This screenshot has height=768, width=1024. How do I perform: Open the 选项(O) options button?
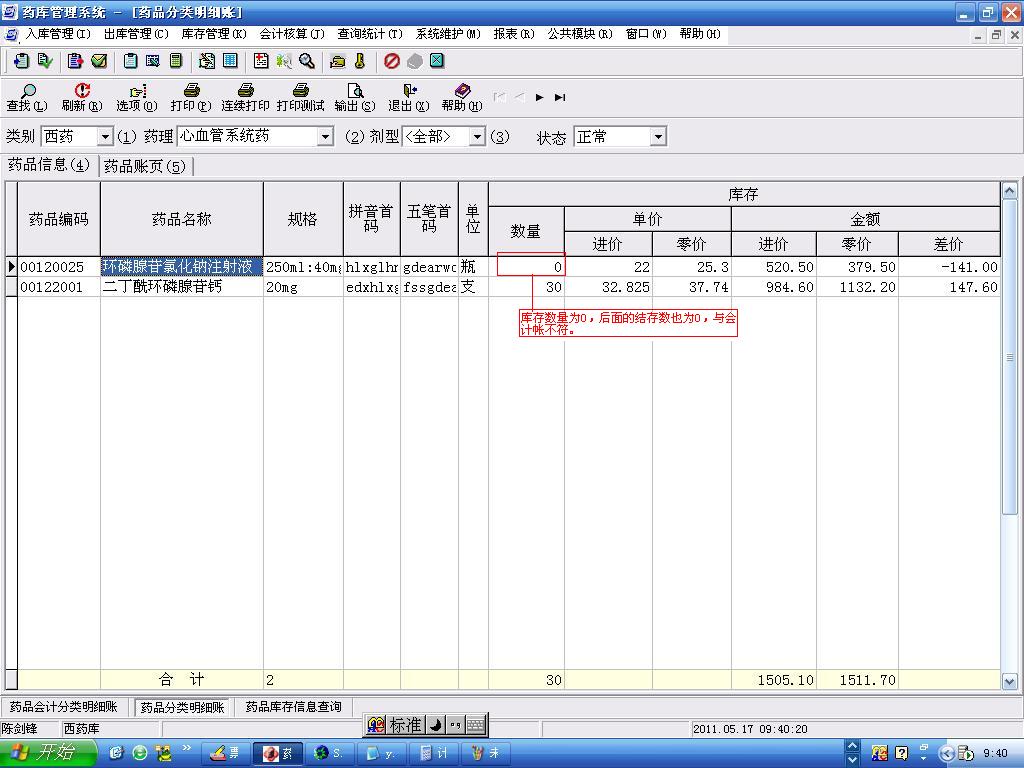click(136, 97)
